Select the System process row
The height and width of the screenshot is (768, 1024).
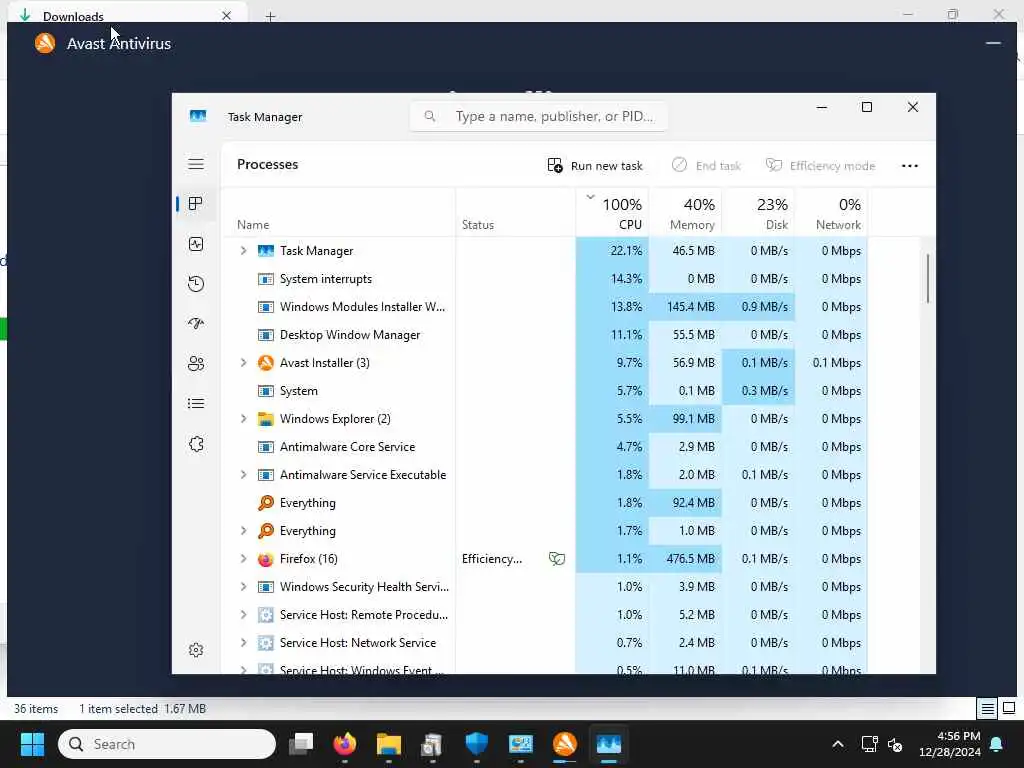545,391
